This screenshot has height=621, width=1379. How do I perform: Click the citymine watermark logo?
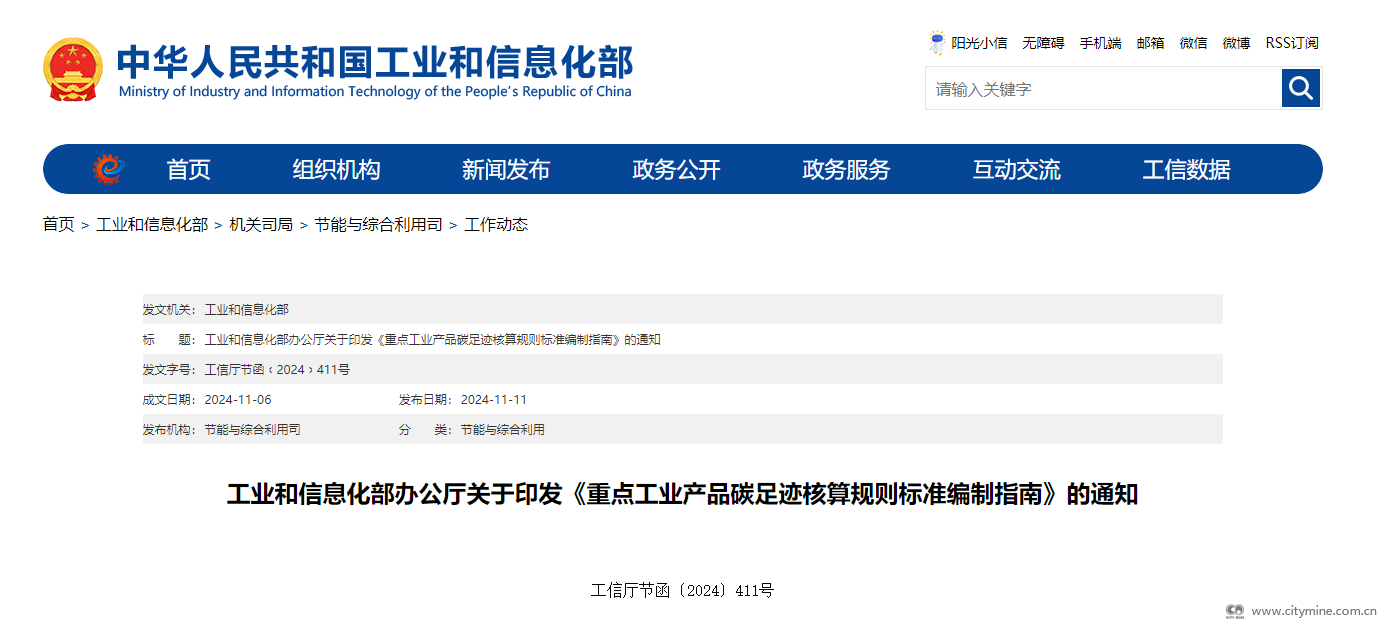click(1236, 610)
